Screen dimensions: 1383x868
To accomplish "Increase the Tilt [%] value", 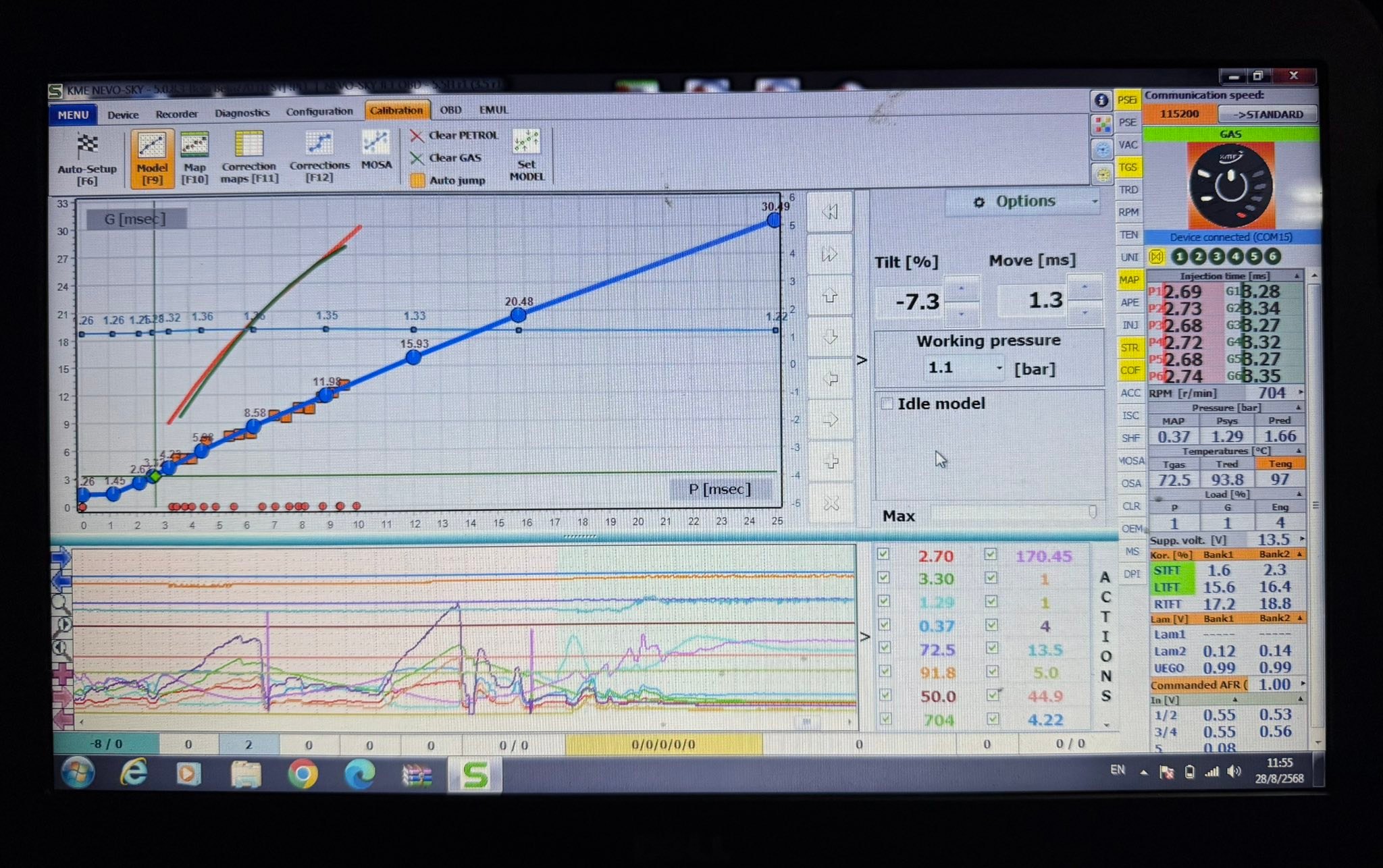I will tap(961, 288).
